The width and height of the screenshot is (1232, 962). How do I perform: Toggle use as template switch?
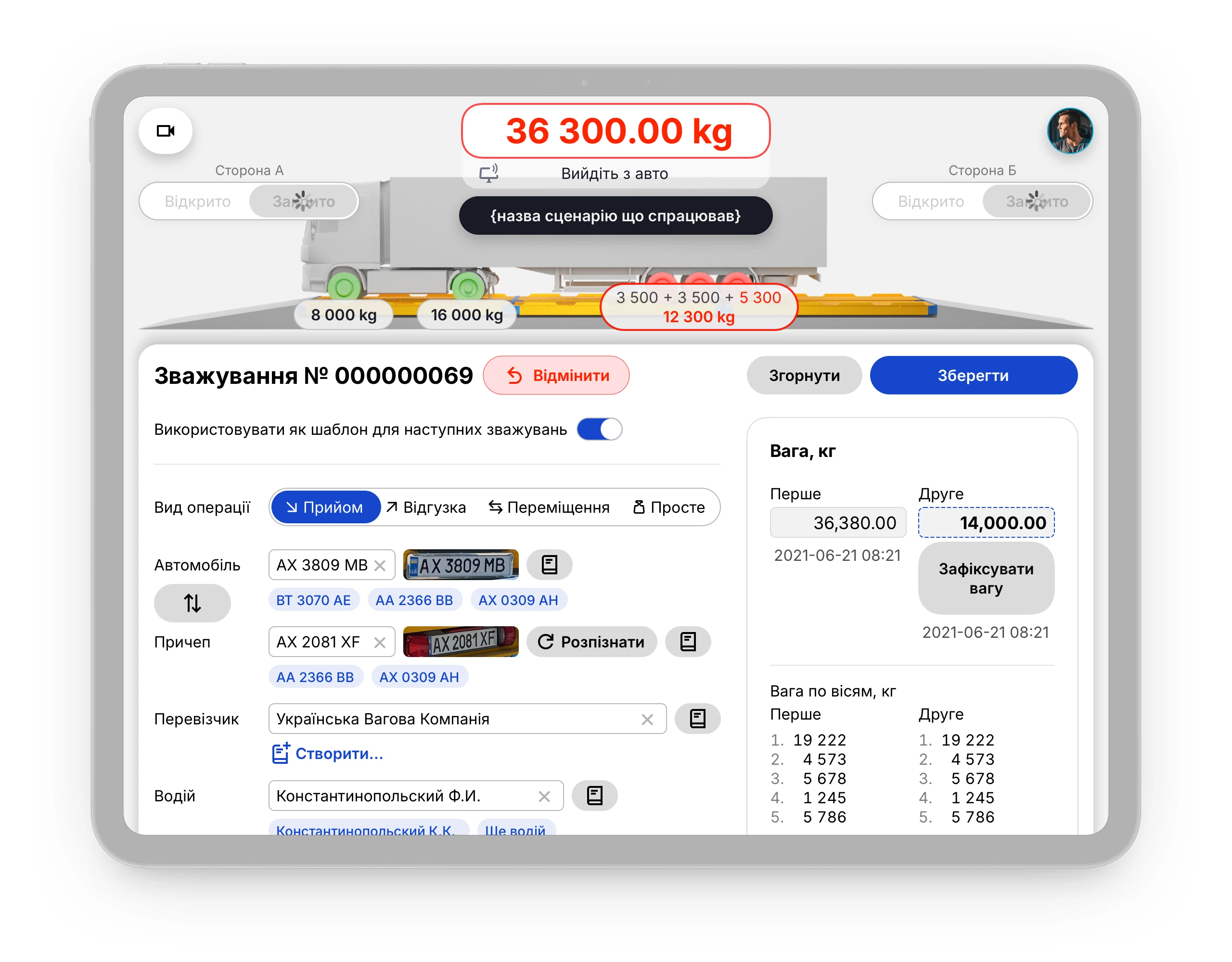[599, 429]
